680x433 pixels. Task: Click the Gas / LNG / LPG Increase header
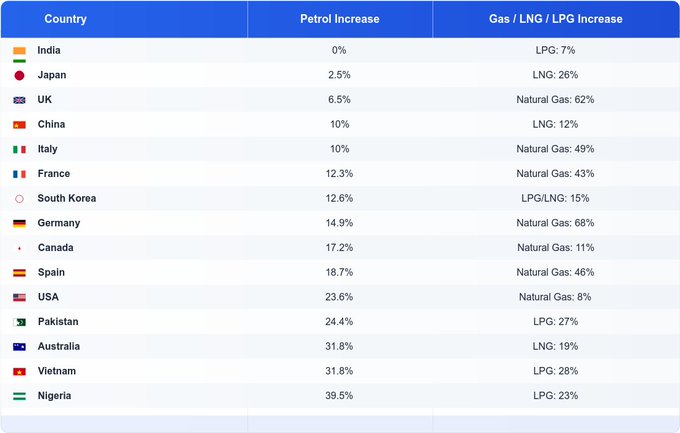click(x=555, y=19)
